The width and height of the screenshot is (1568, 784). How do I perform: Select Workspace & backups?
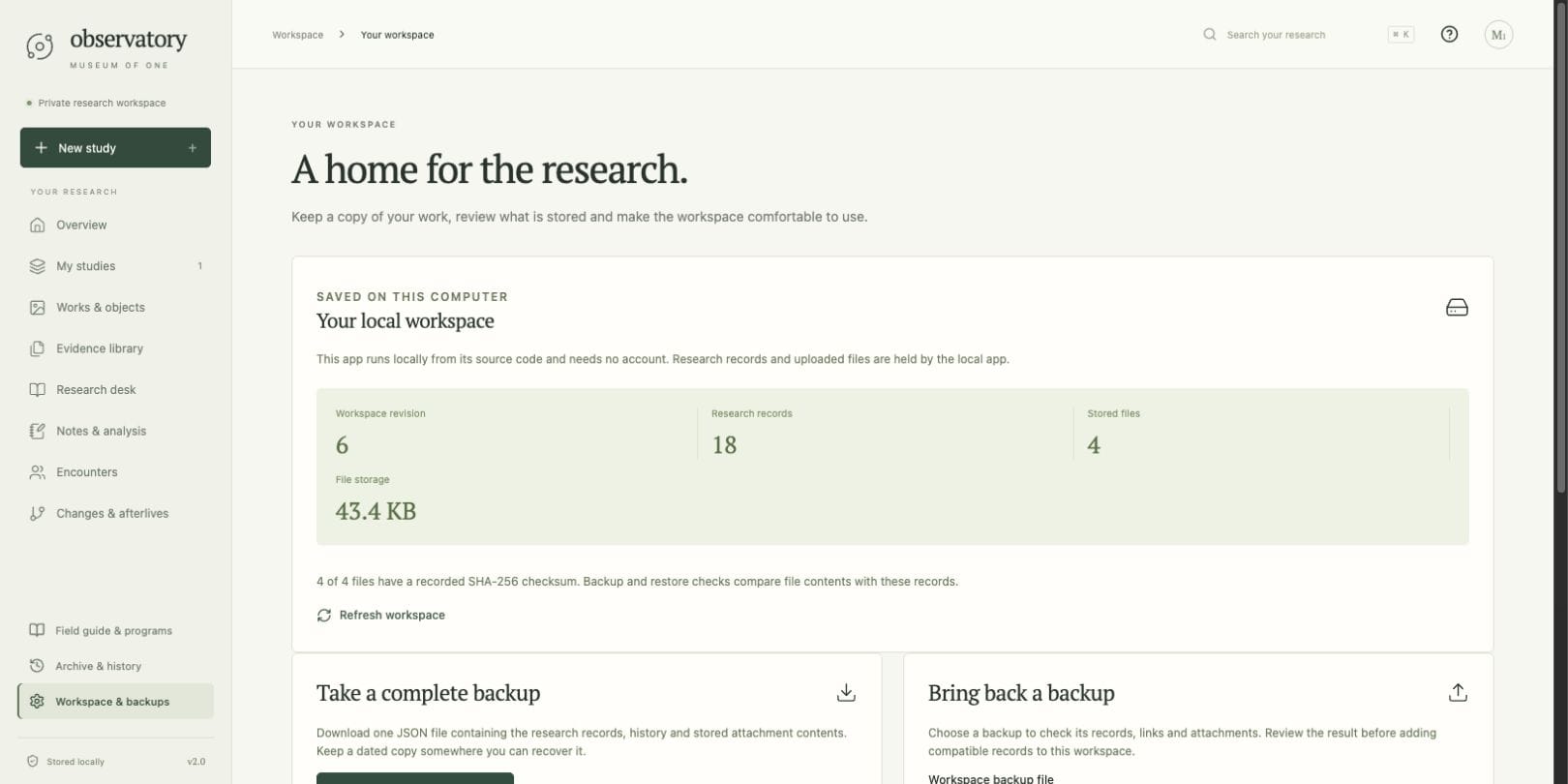click(115, 702)
